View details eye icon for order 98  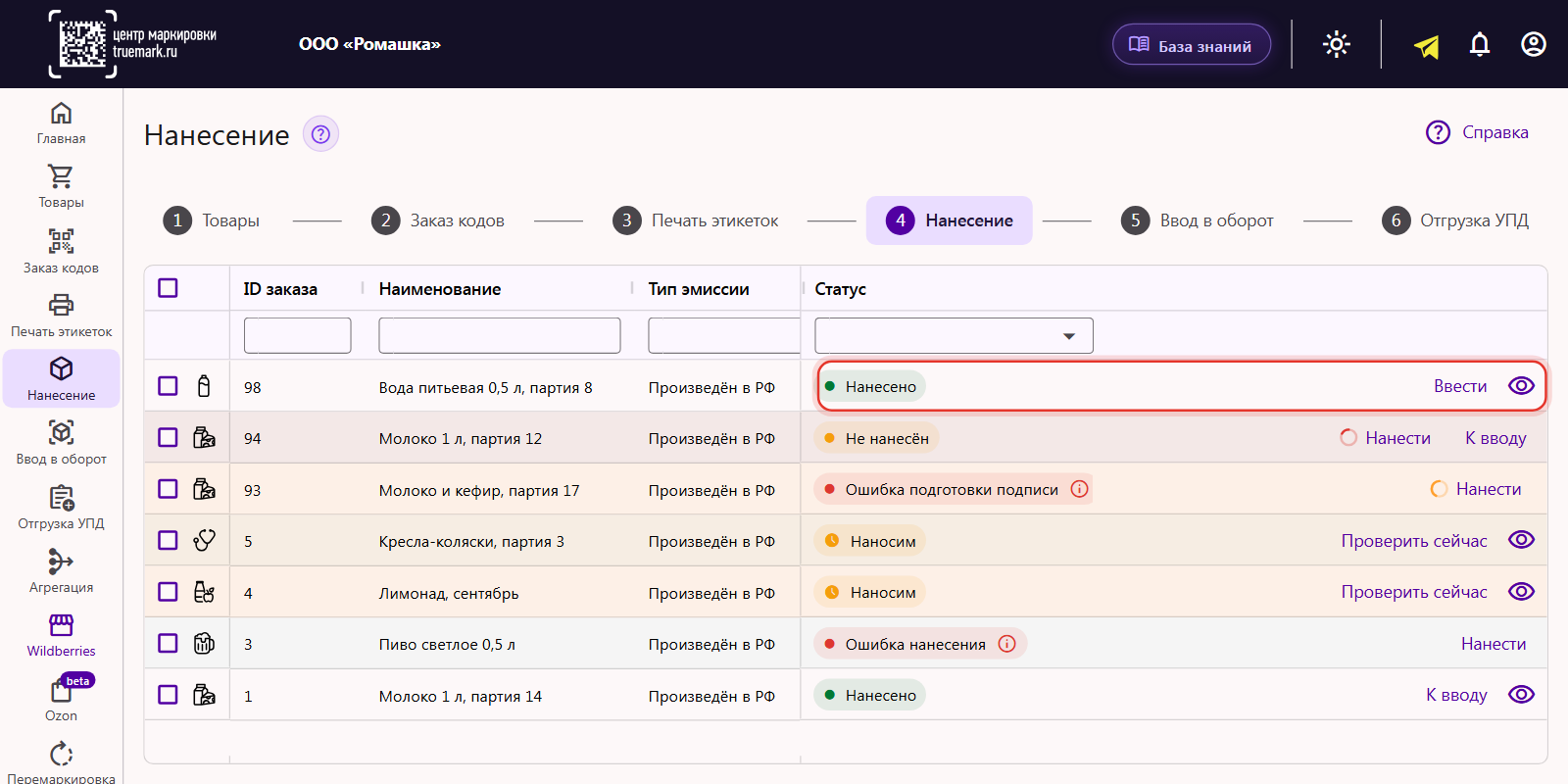(1521, 386)
